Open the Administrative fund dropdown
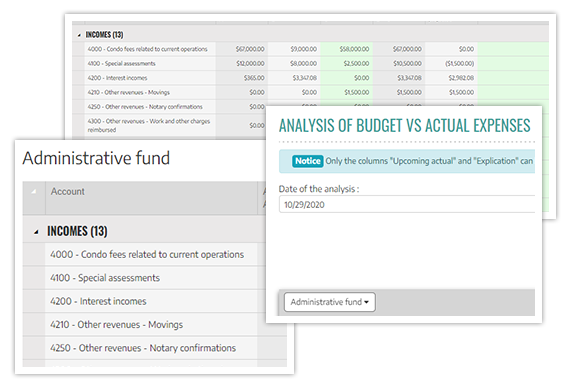 pyautogui.click(x=330, y=302)
